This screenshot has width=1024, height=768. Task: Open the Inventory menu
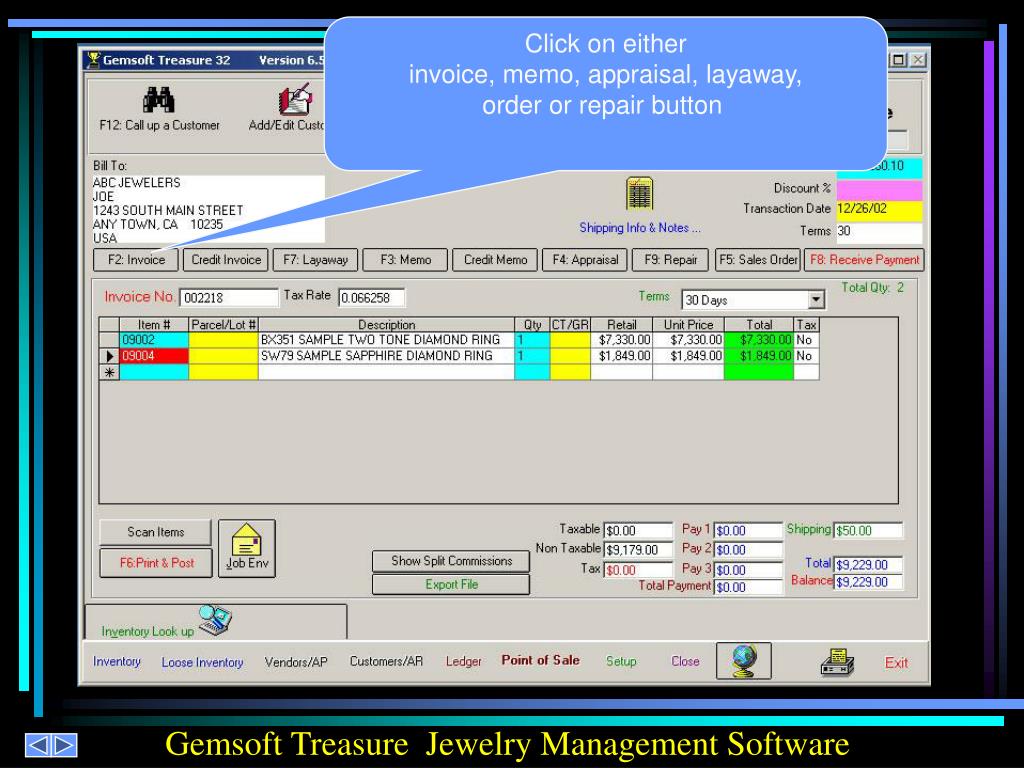pyautogui.click(x=117, y=662)
